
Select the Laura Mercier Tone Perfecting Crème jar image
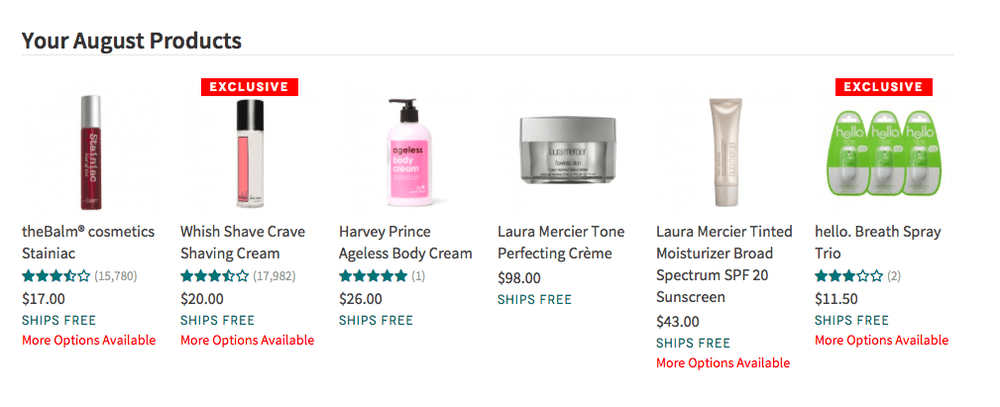[x=564, y=152]
